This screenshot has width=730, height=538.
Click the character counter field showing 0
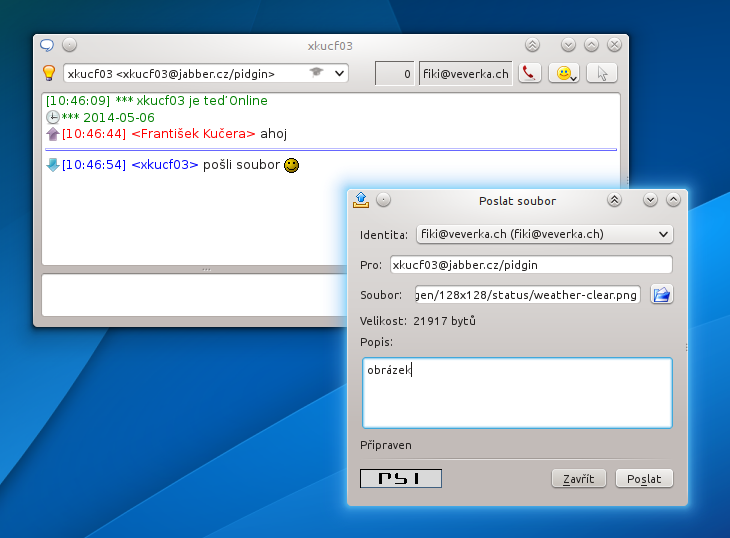click(x=394, y=74)
